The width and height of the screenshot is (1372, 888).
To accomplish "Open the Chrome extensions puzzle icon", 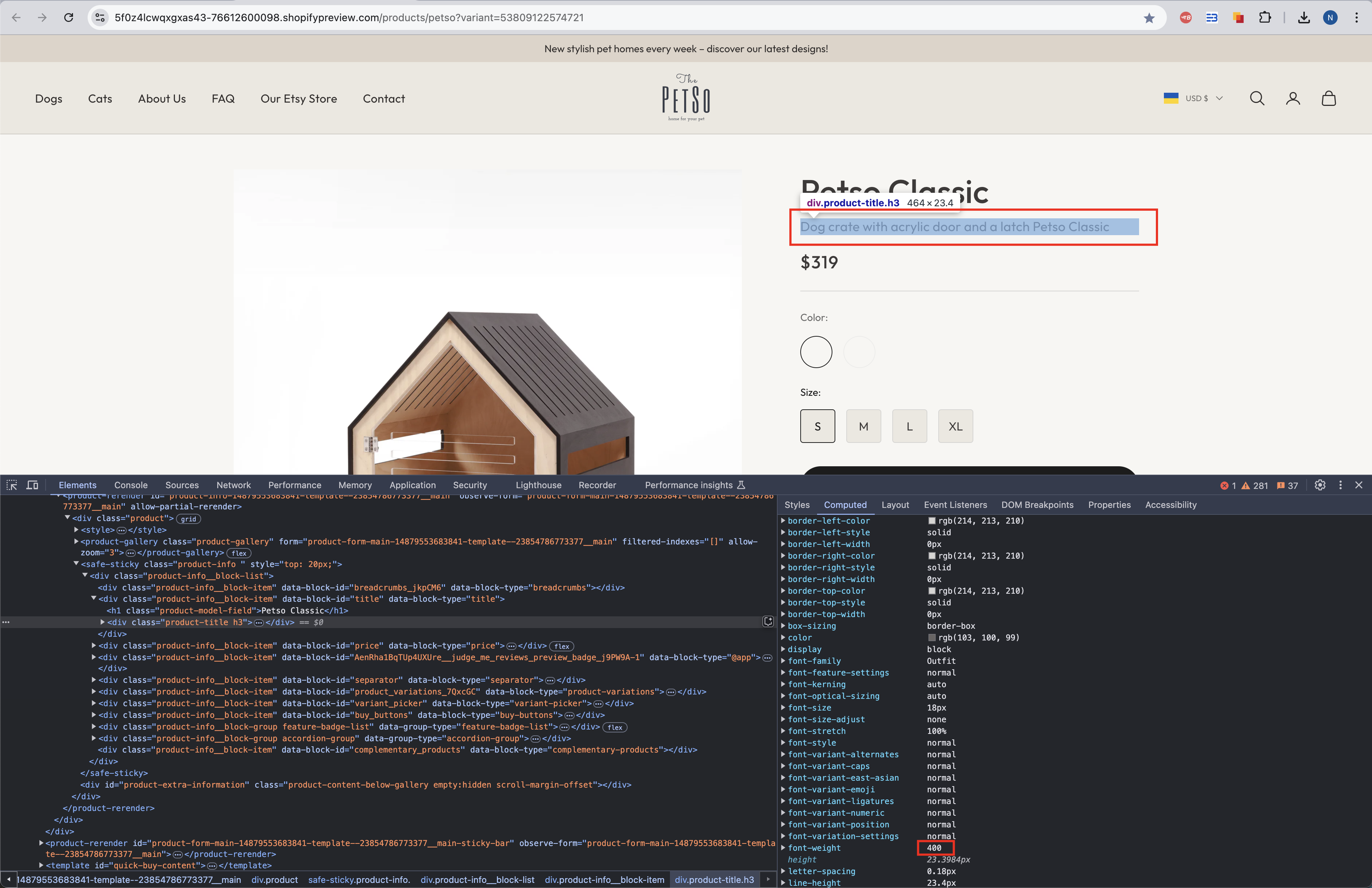I will [x=1265, y=18].
